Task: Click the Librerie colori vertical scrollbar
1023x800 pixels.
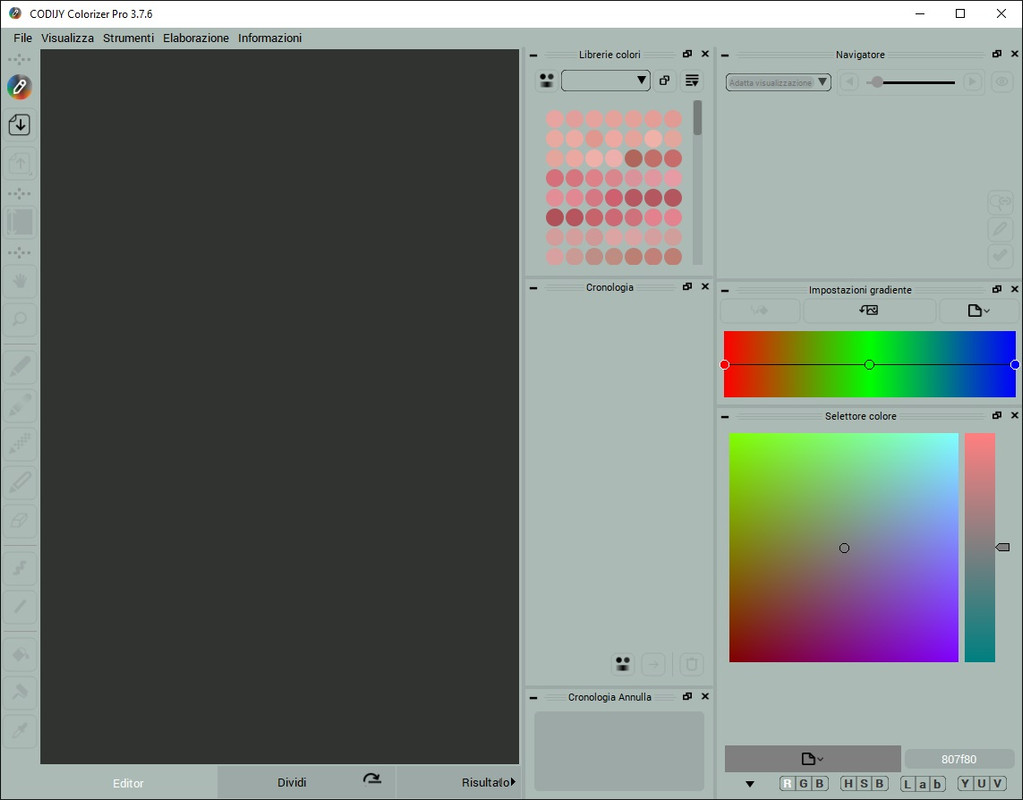Action: click(x=697, y=182)
